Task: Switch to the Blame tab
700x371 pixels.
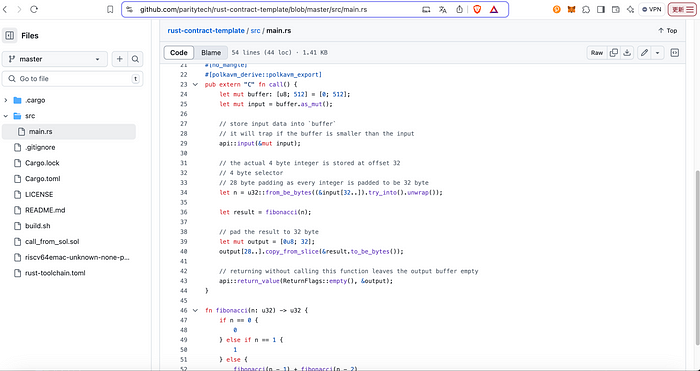Action: pyautogui.click(x=211, y=53)
